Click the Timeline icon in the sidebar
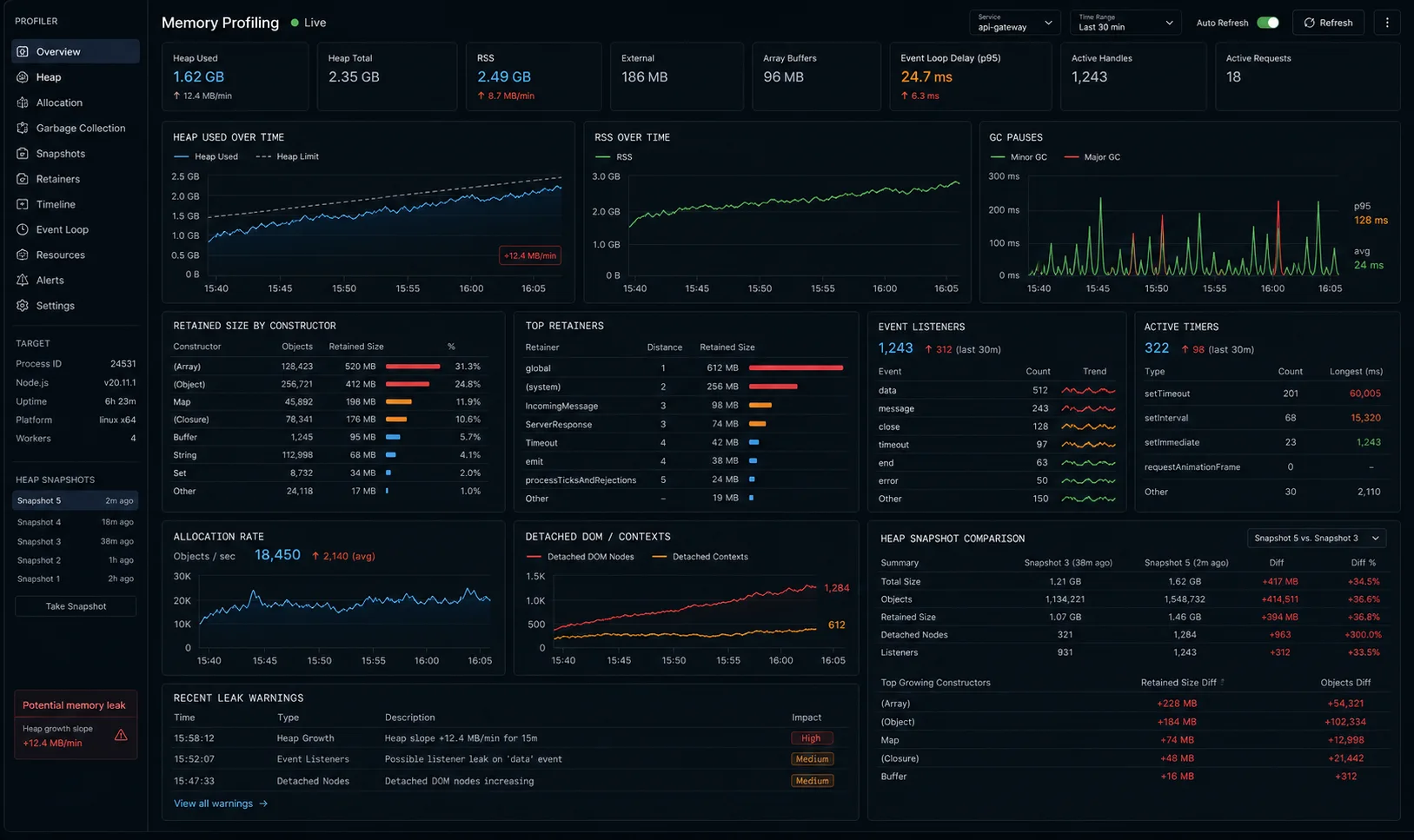Image resolution: width=1414 pixels, height=840 pixels. coord(23,204)
